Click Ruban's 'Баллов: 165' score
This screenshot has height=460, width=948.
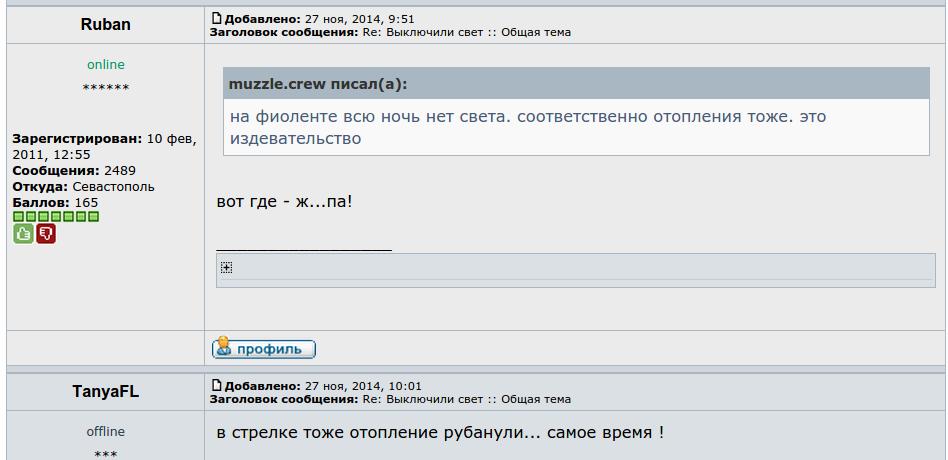pyautogui.click(x=55, y=202)
